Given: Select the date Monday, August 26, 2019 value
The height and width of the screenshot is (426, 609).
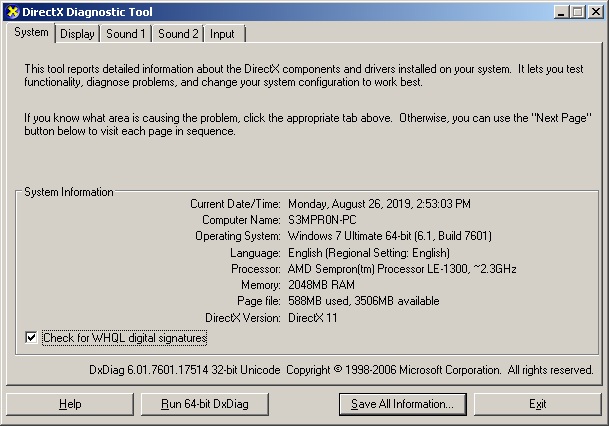Looking at the screenshot, I should click(x=379, y=204).
